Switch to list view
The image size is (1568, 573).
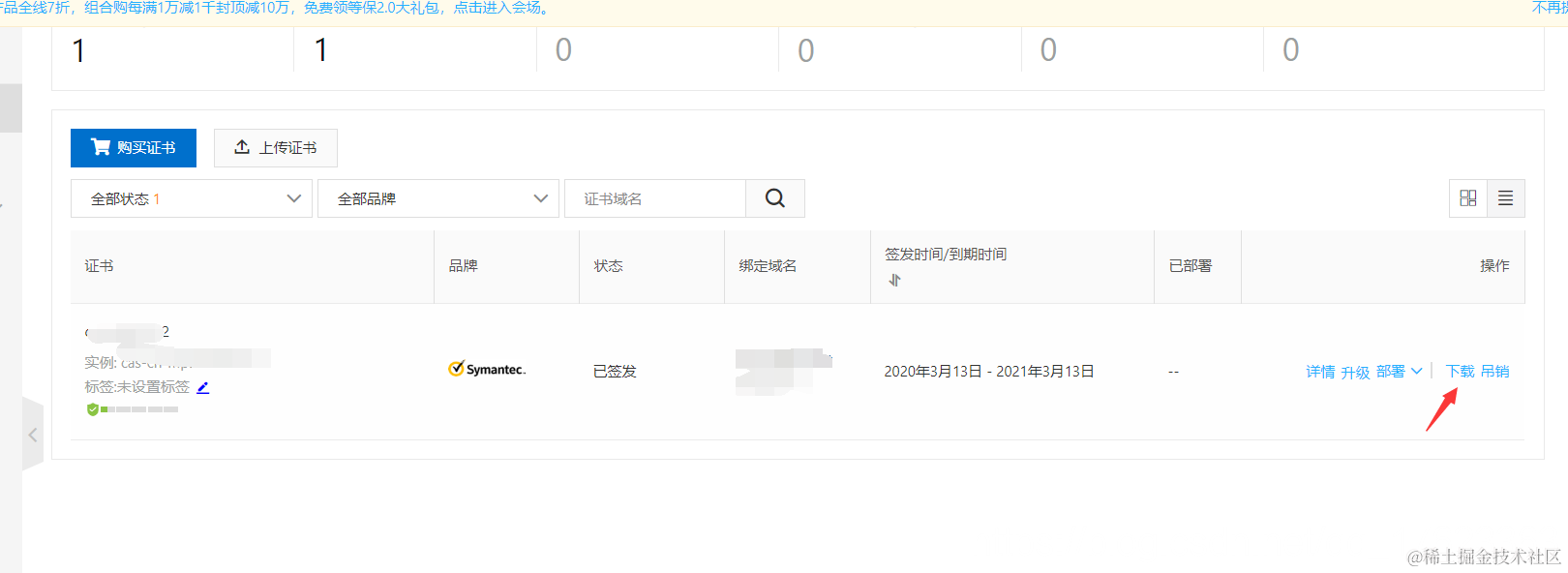pos(1506,198)
